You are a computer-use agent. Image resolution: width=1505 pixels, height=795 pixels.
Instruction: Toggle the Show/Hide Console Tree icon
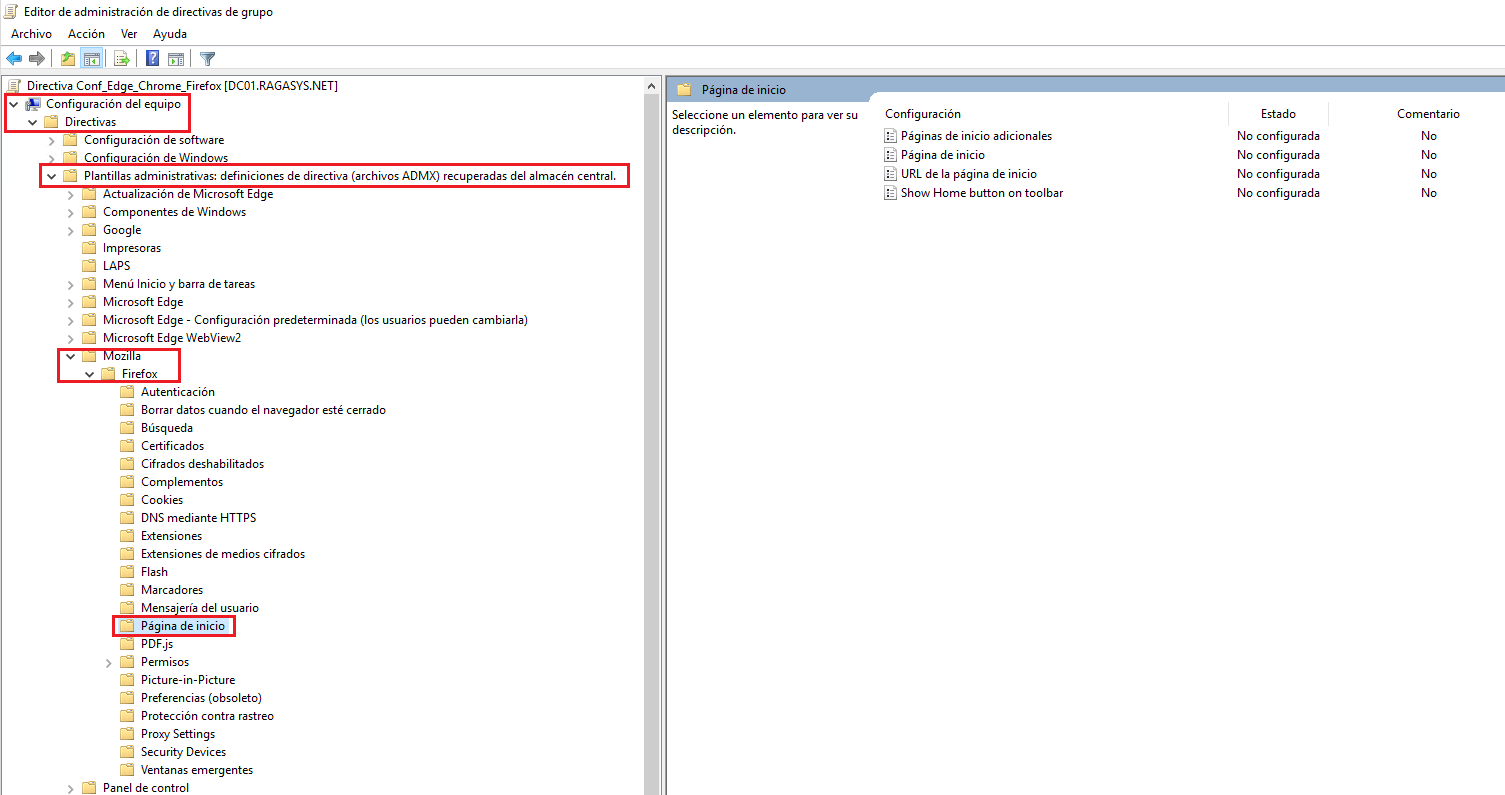[91, 58]
